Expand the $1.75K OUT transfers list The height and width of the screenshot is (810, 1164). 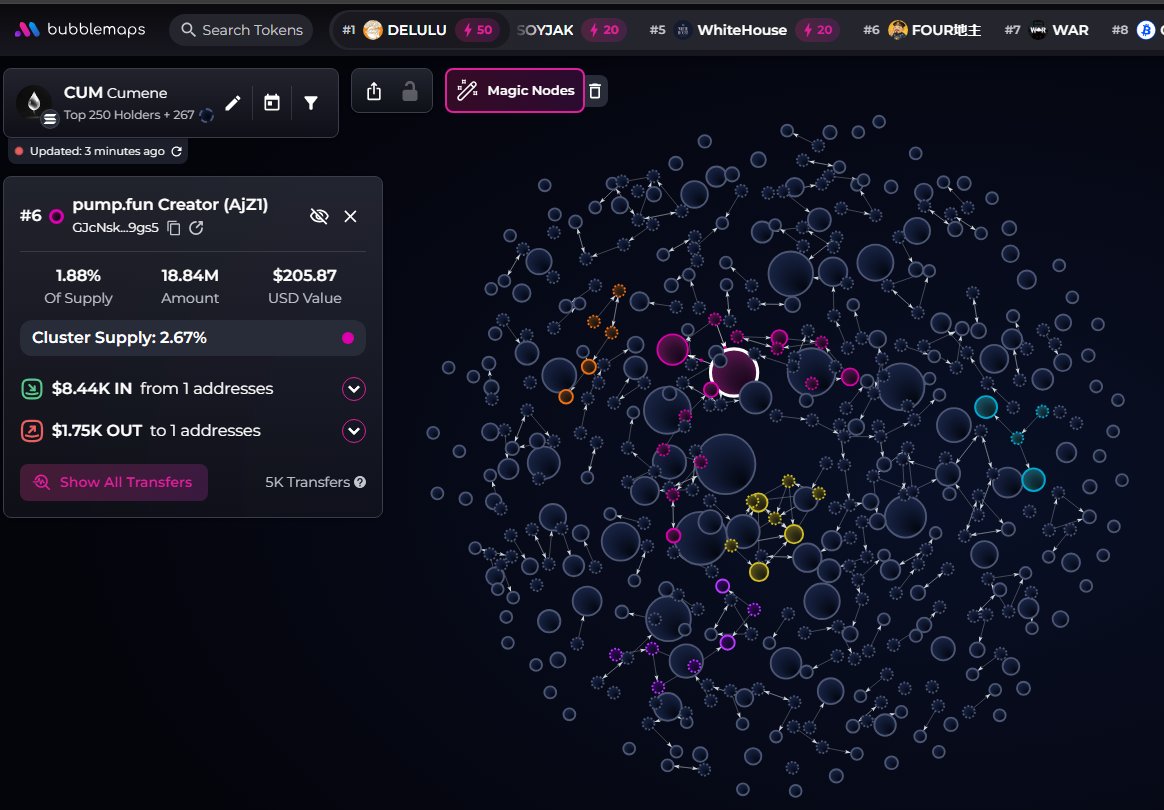(354, 431)
